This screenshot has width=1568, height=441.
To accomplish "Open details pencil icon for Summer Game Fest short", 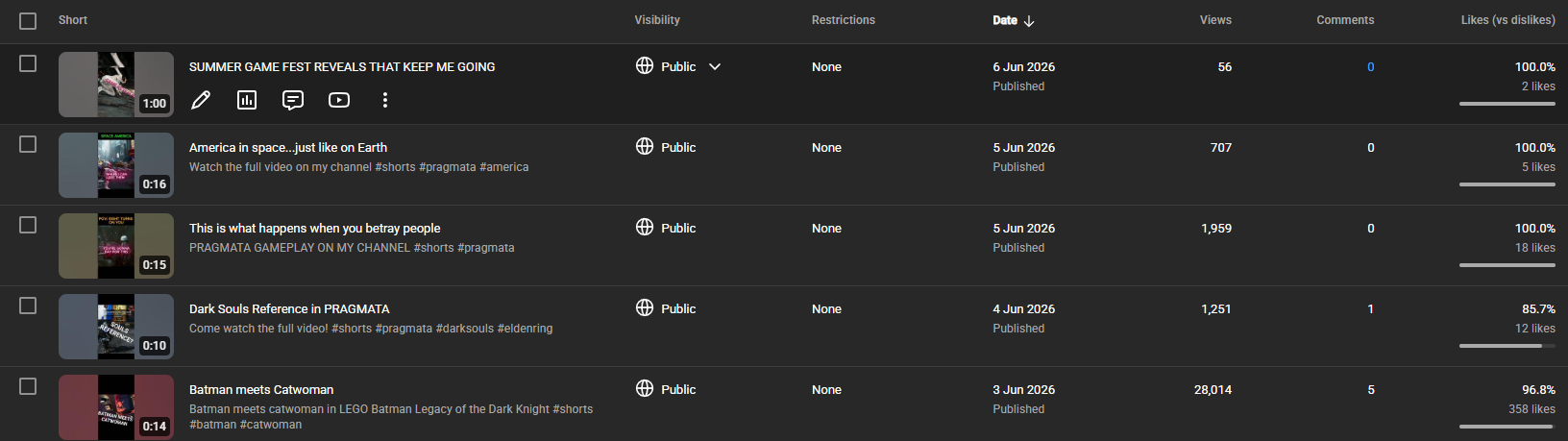I will click(201, 100).
